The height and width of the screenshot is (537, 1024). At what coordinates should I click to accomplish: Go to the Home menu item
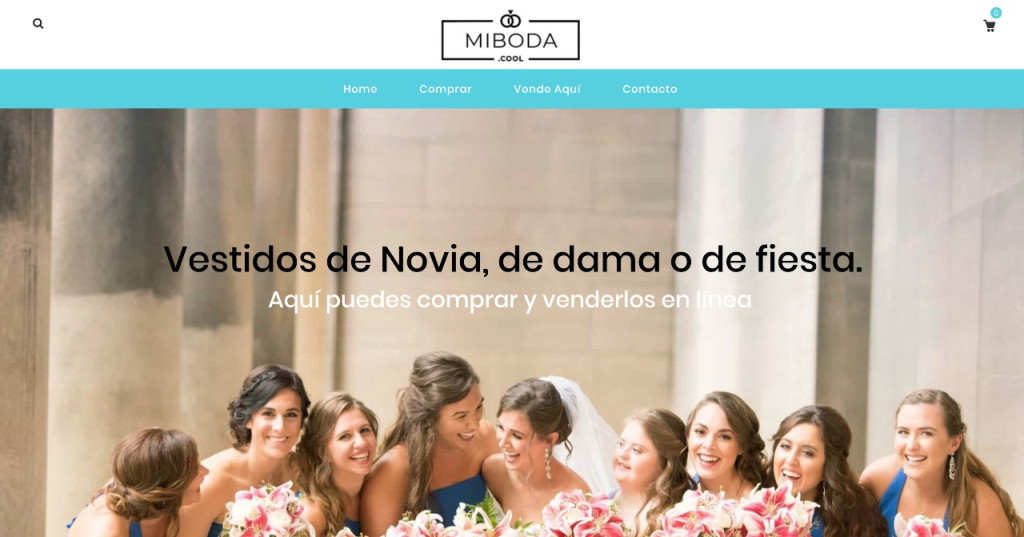pos(360,89)
